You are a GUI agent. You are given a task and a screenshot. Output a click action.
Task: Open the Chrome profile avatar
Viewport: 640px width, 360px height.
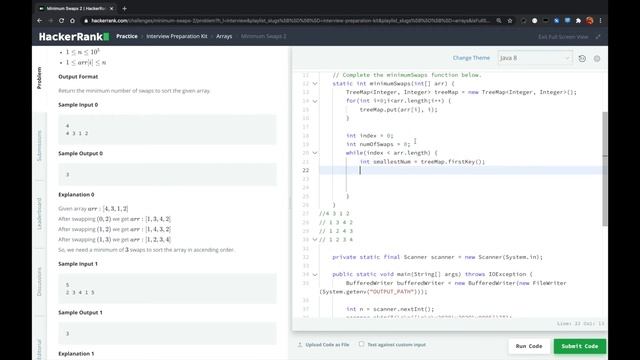point(589,20)
